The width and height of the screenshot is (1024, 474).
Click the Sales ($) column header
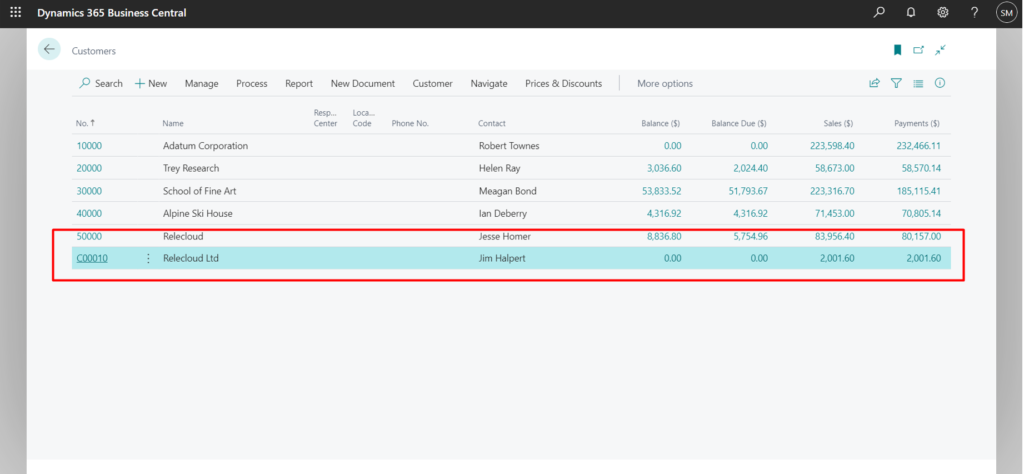[839, 123]
